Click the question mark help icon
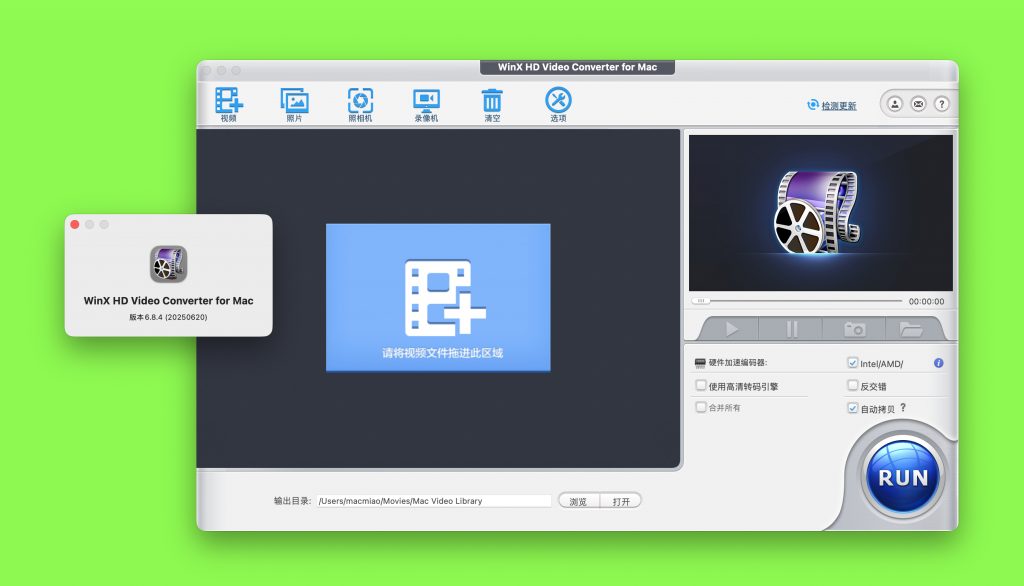The height and width of the screenshot is (586, 1024). 941,103
